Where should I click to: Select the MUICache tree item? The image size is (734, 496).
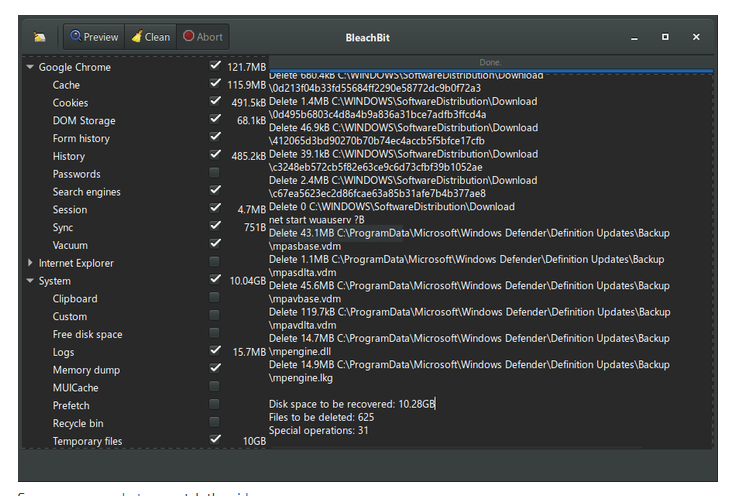pyautogui.click(x=75, y=388)
